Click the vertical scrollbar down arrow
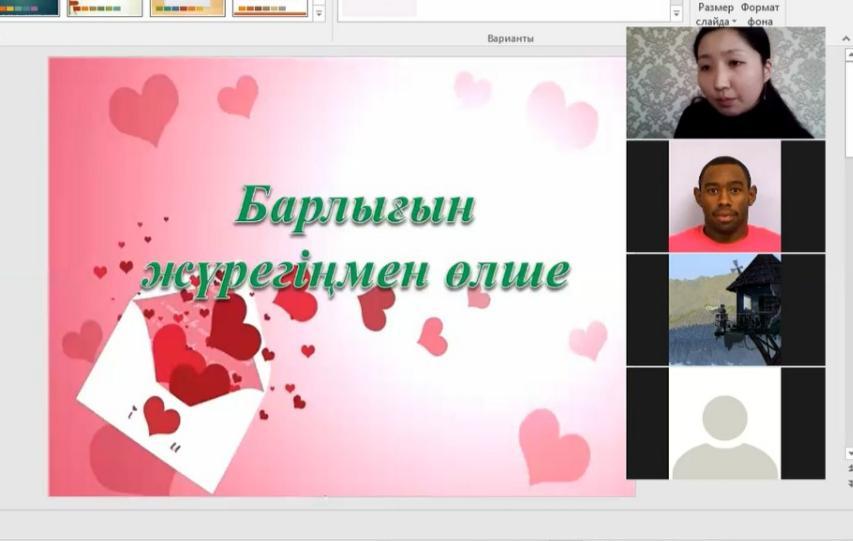The width and height of the screenshot is (853, 541). pos(848,453)
